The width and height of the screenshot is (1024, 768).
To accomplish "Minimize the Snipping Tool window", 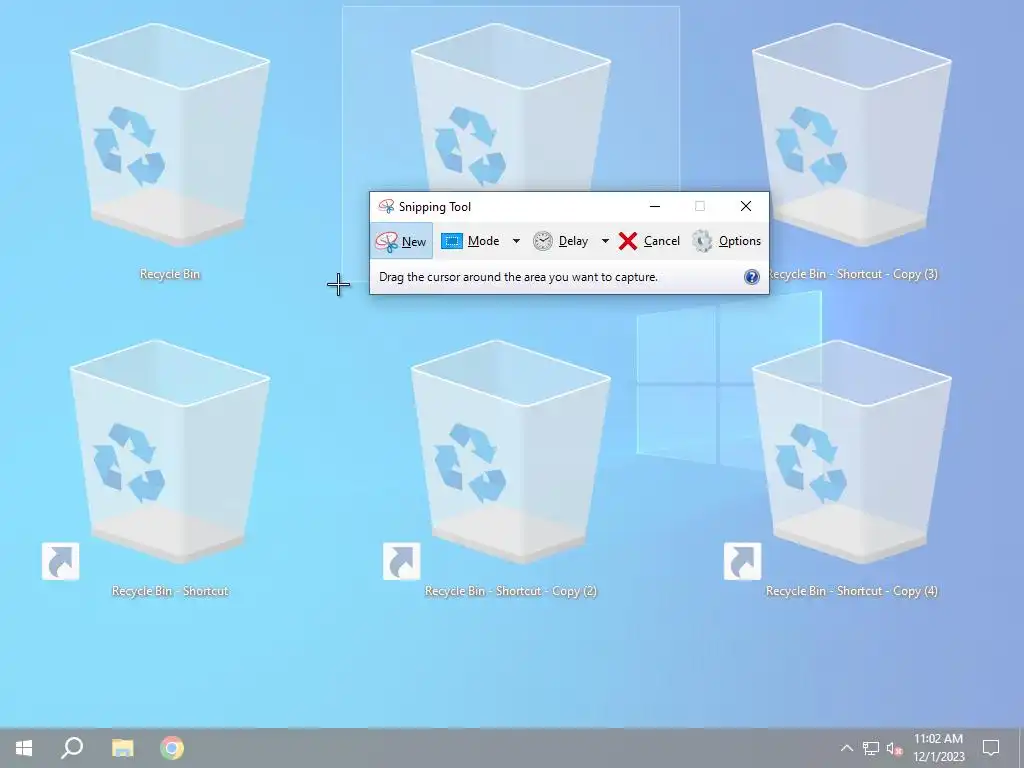I will point(655,206).
